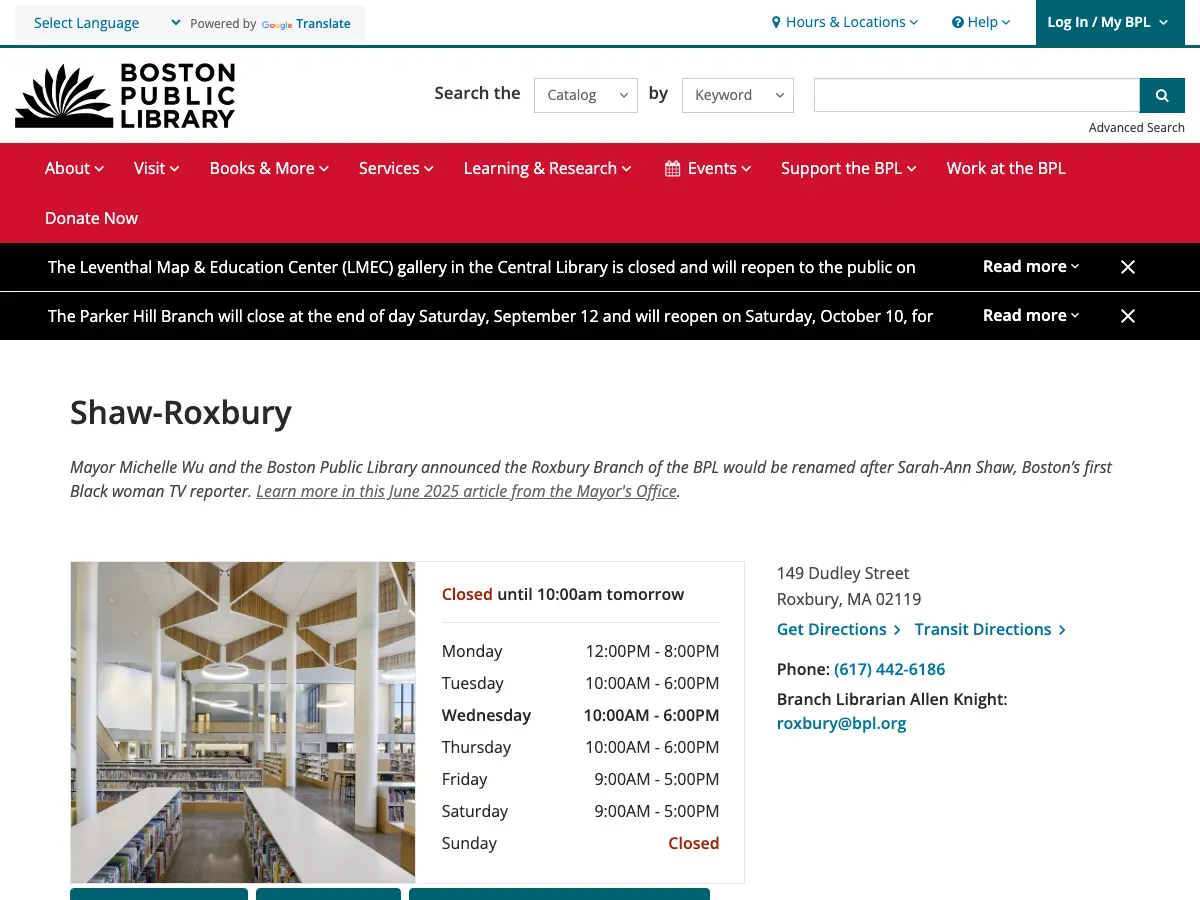Screen dimensions: 1200x900
Task: Click Transit Directions link
Action: (990, 629)
